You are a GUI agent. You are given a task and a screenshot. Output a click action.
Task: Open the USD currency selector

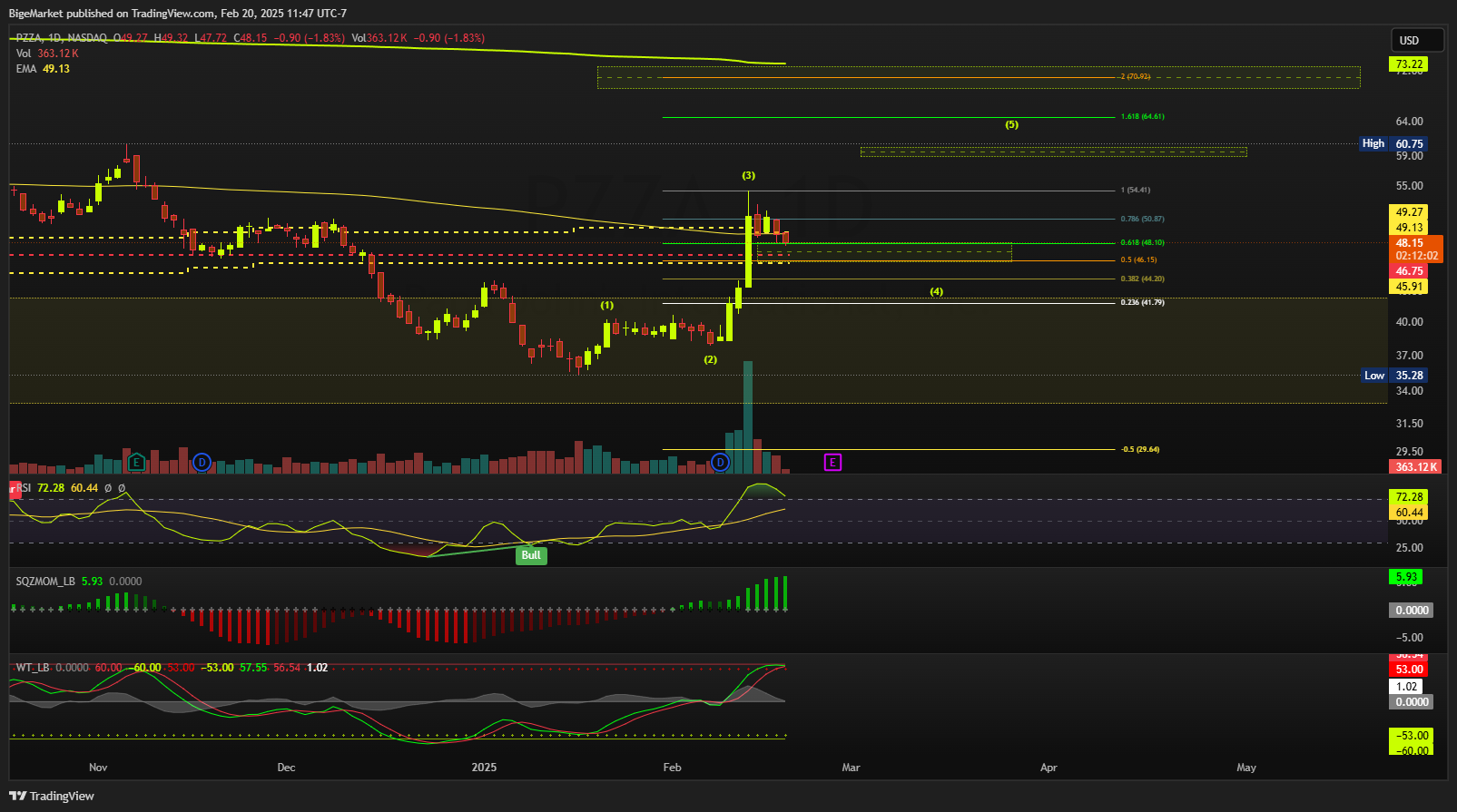pos(1417,40)
